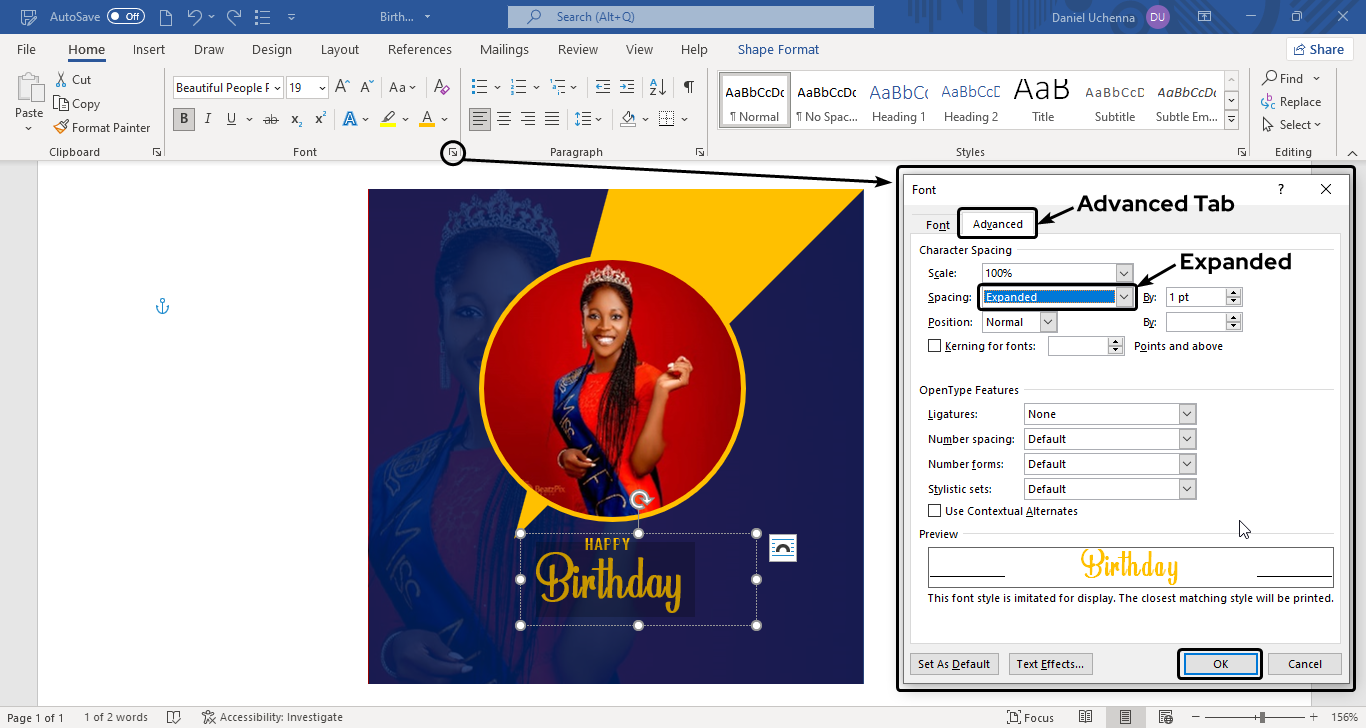Apply strikethrough to the selected text
Image resolution: width=1366 pixels, height=728 pixels.
(270, 119)
